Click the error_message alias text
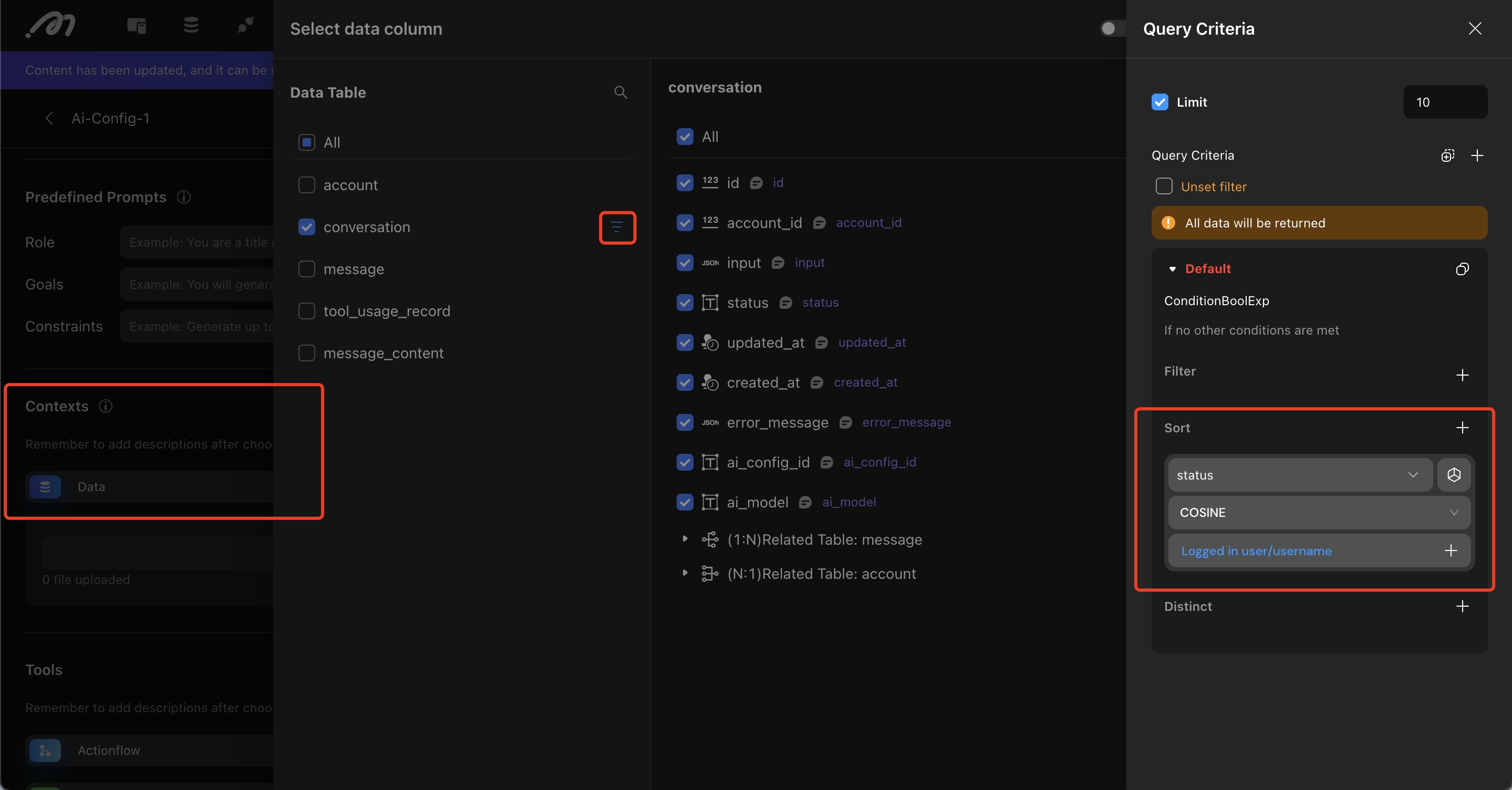Viewport: 1512px width, 790px height. click(x=906, y=422)
